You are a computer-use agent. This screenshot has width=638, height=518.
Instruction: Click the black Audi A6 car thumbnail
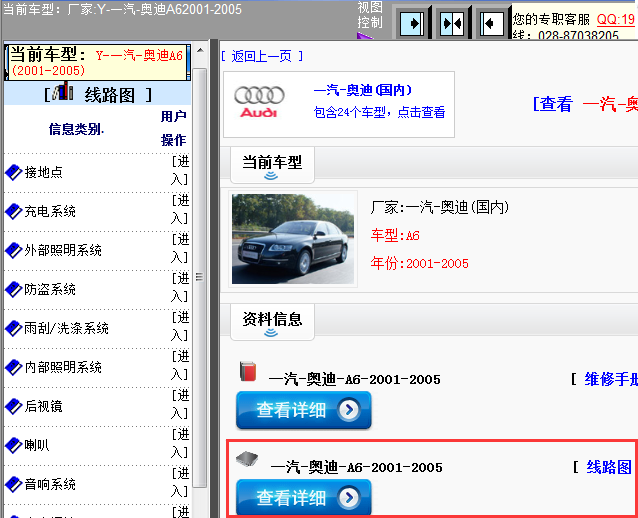[293, 239]
